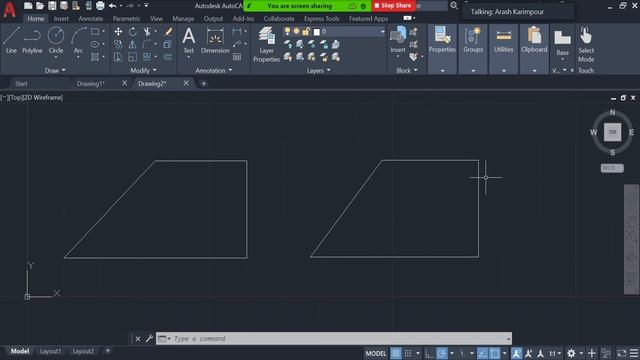Click the Save icon in quick access toolbar
Viewport: 640px width, 360px height.
pyautogui.click(x=52, y=6)
